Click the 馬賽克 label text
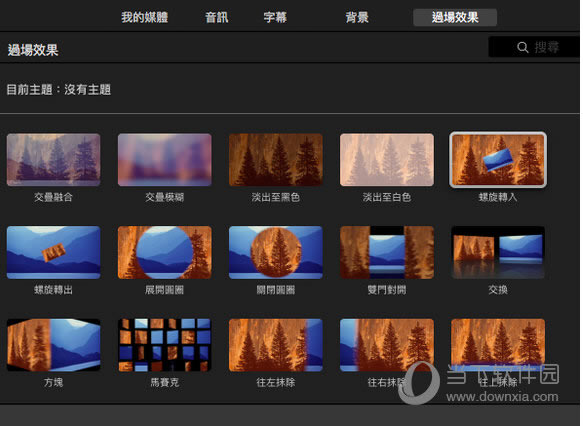The image size is (583, 426). pos(165,382)
